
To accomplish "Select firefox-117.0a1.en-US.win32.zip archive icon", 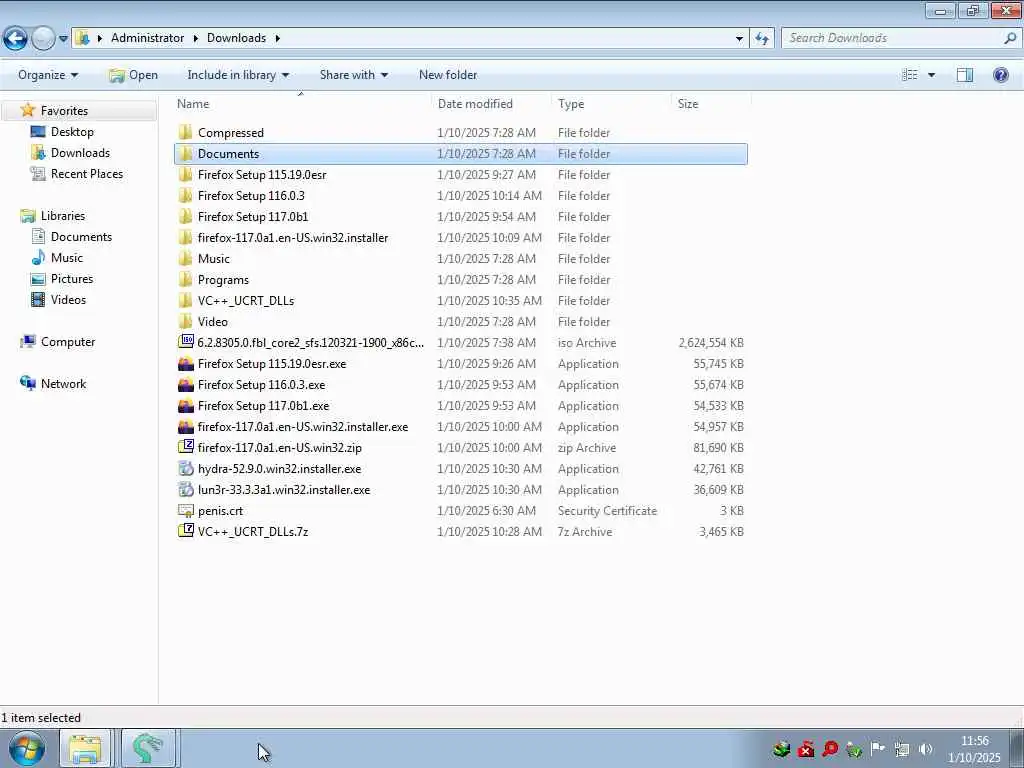I will 185,447.
